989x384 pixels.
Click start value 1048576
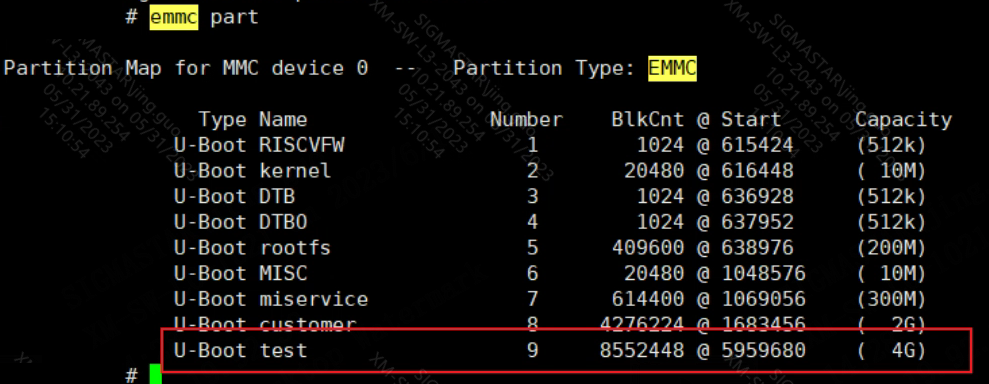click(764, 273)
